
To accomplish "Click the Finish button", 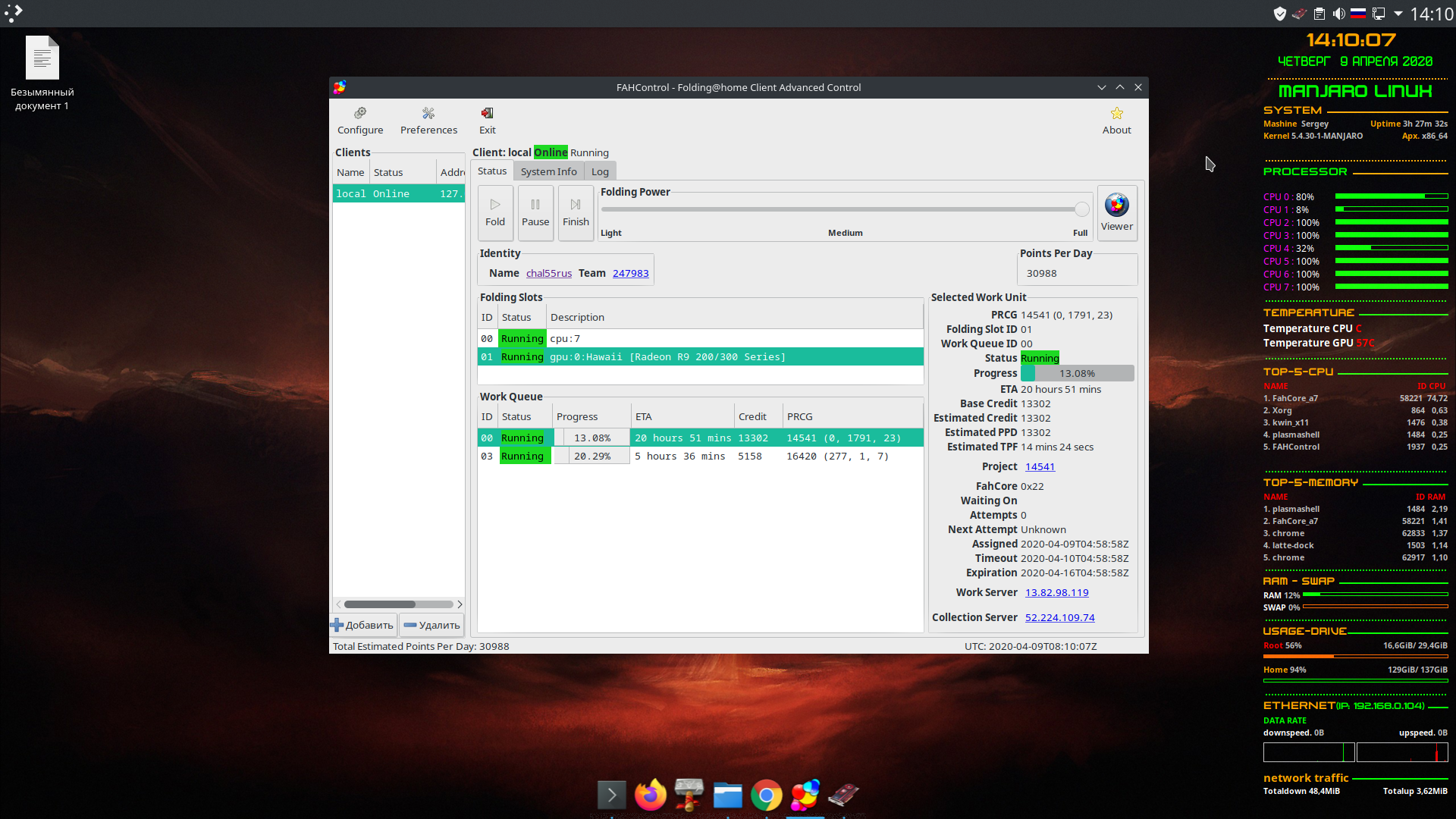I will pyautogui.click(x=576, y=212).
